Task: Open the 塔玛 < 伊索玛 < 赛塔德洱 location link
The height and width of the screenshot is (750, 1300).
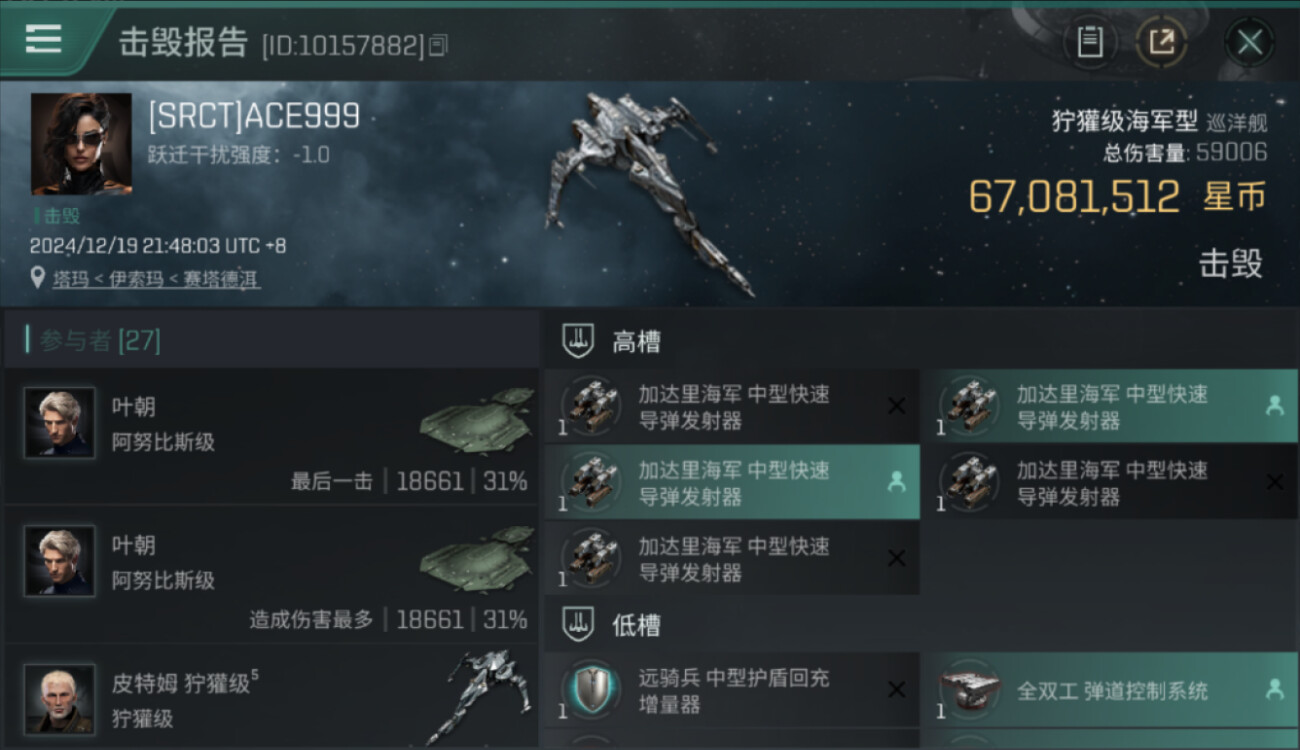Action: point(156,279)
